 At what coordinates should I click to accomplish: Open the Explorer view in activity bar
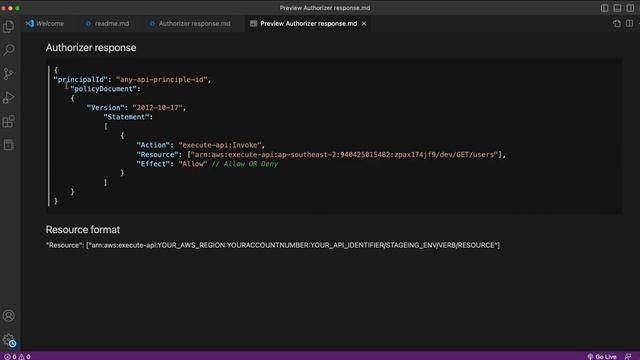pos(9,27)
